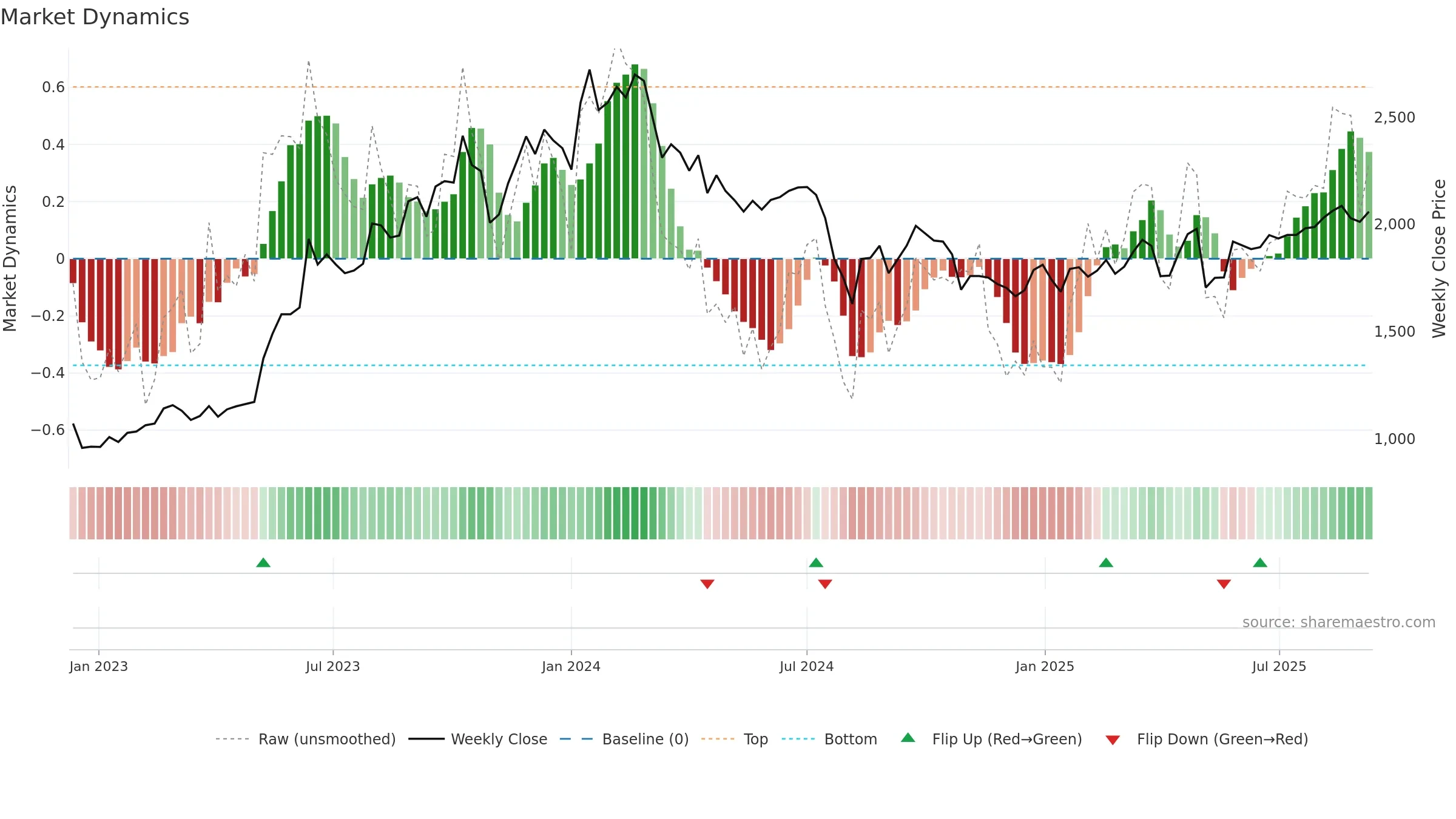The height and width of the screenshot is (819, 1456).
Task: Click the 'Jan 2025' x-axis label
Action: (1045, 666)
